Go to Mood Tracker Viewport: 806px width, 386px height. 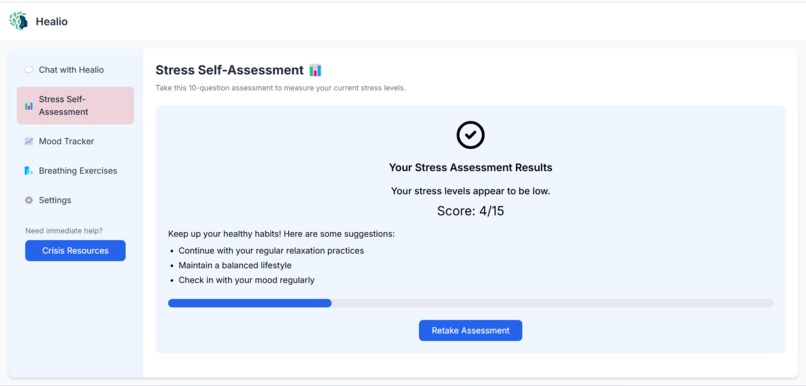pyautogui.click(x=76, y=141)
